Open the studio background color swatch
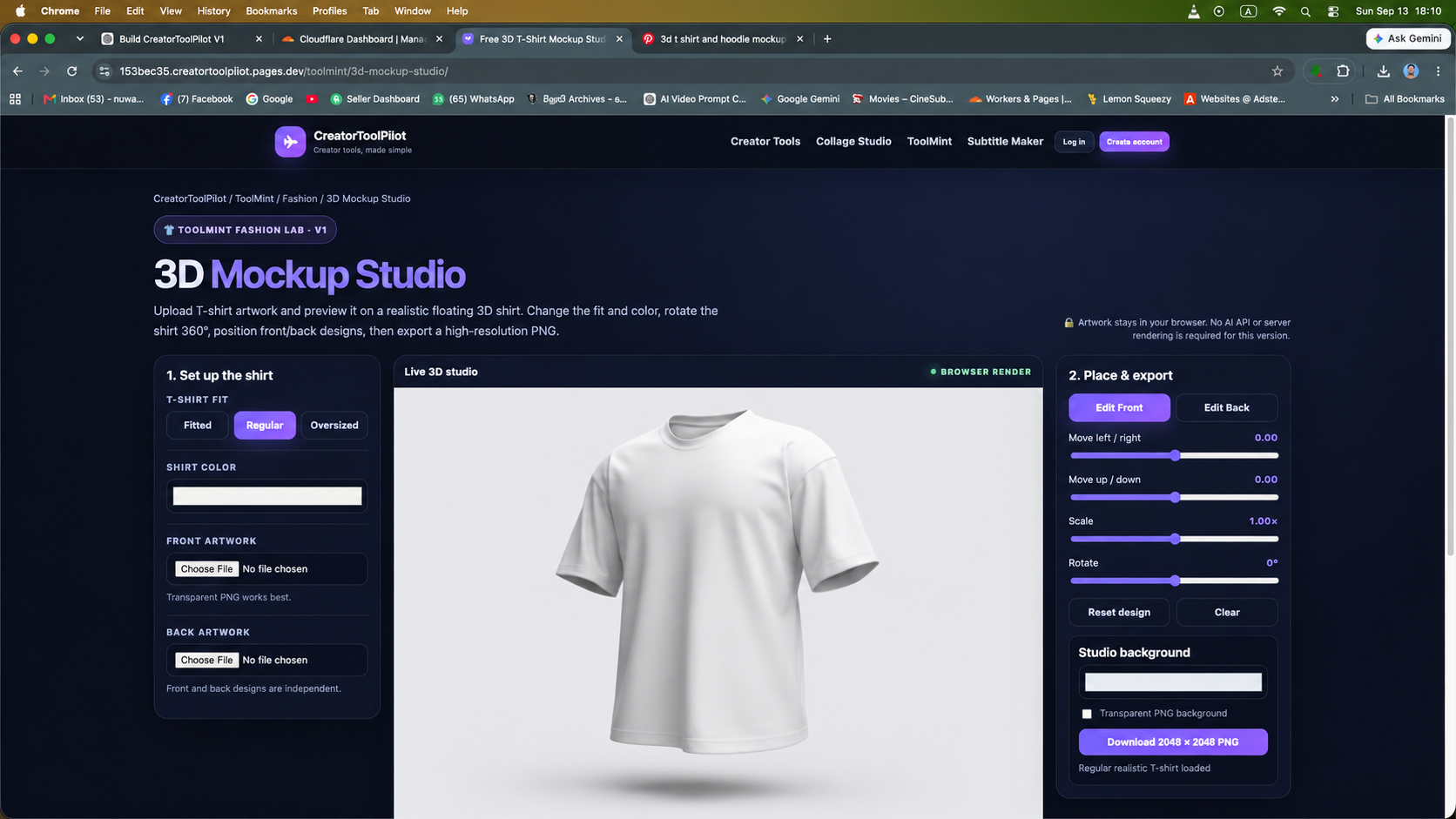The height and width of the screenshot is (819, 1456). (1173, 682)
